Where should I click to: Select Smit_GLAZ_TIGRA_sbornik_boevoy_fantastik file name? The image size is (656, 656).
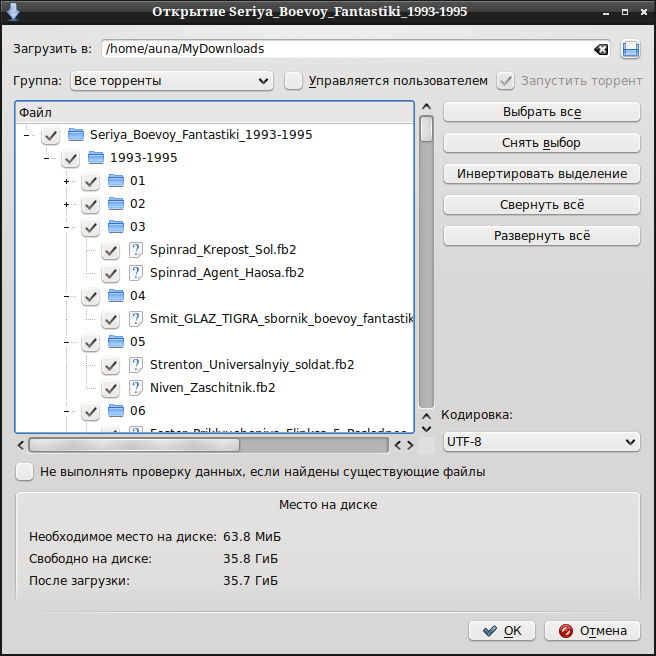tap(282, 319)
